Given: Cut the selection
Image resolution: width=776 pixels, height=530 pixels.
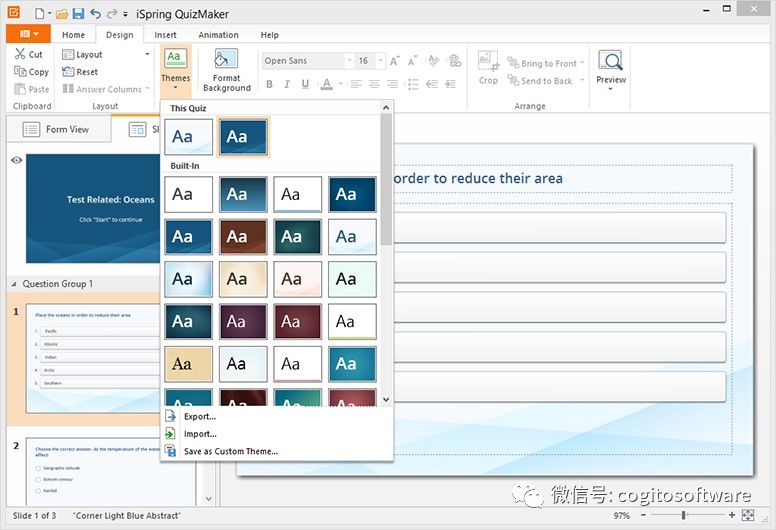Looking at the screenshot, I should [x=29, y=54].
